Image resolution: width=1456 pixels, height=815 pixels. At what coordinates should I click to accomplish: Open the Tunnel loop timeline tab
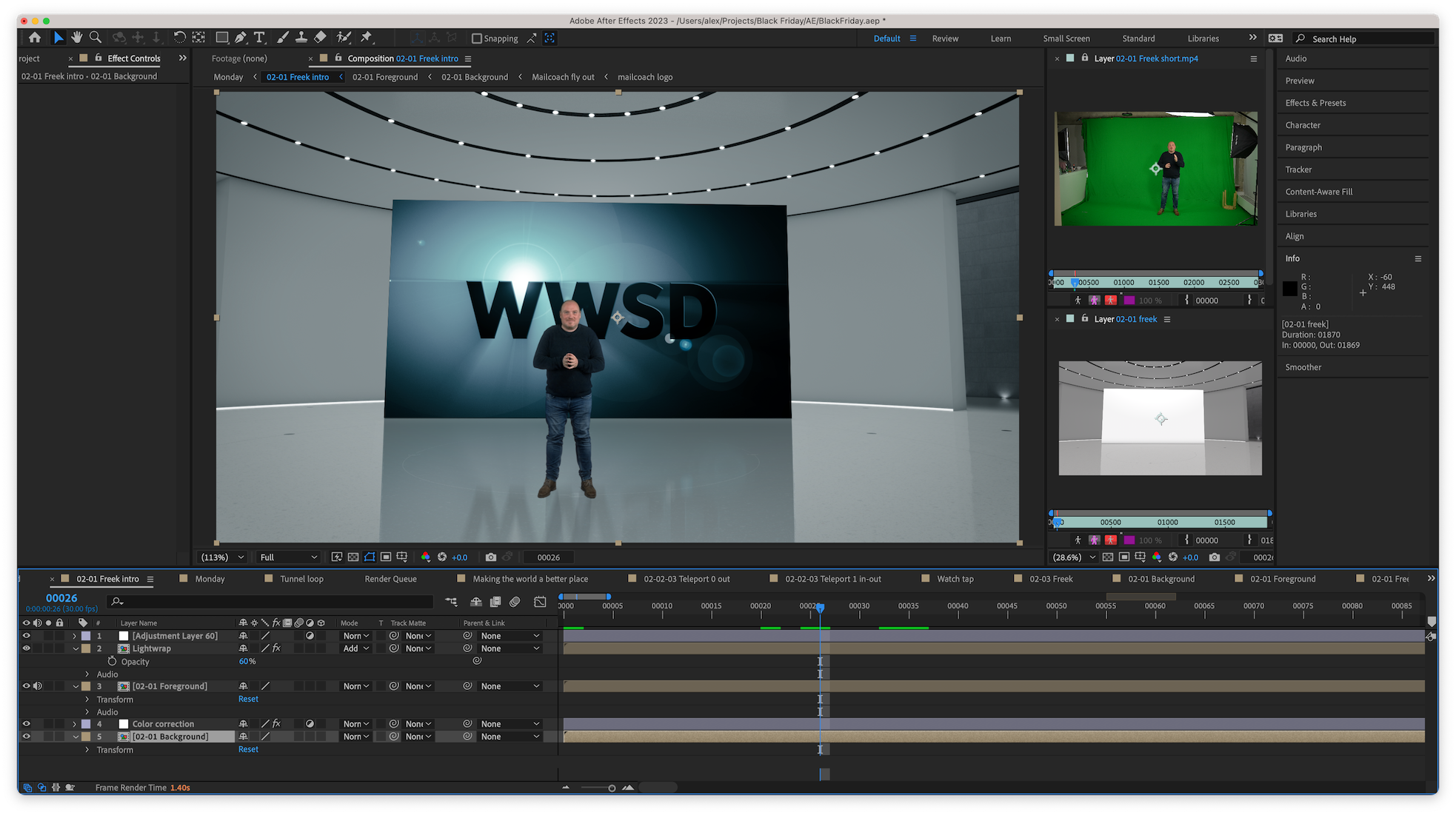pyautogui.click(x=301, y=579)
